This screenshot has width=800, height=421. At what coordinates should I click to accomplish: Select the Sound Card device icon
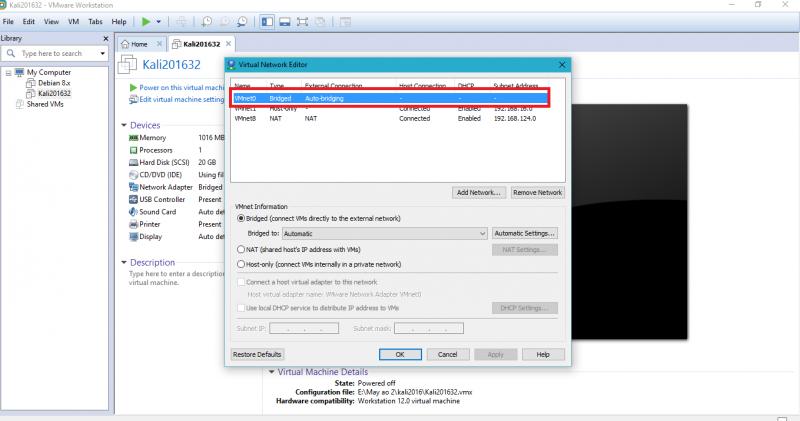click(x=133, y=212)
